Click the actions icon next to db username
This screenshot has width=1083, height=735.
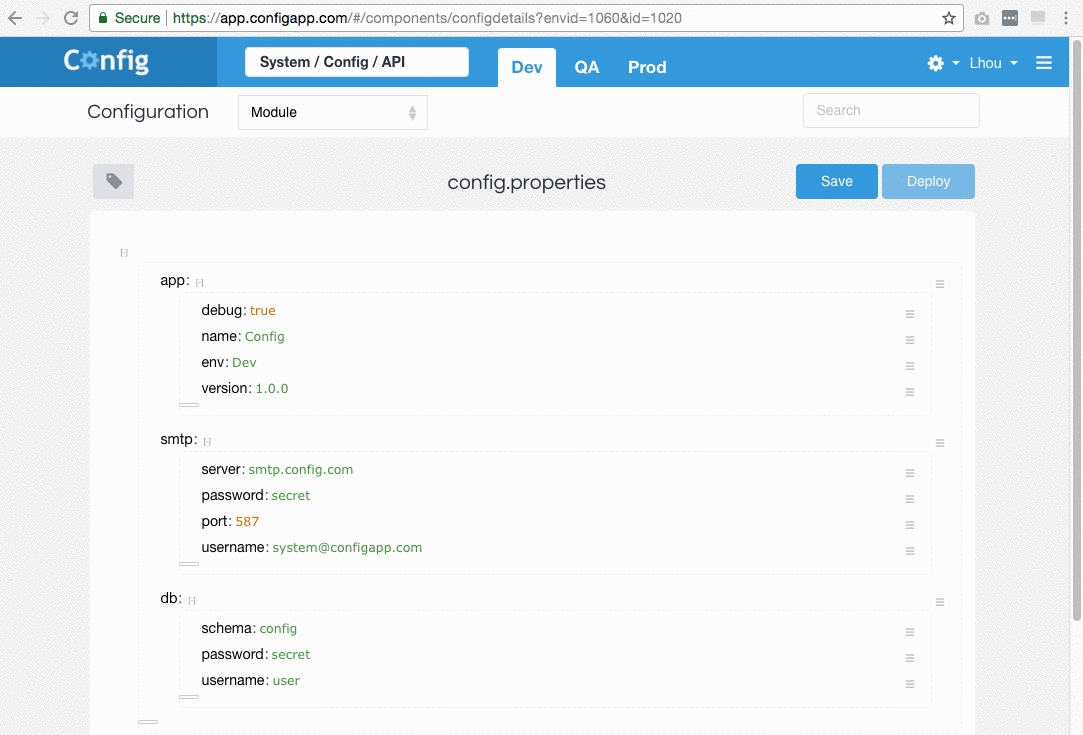[910, 684]
